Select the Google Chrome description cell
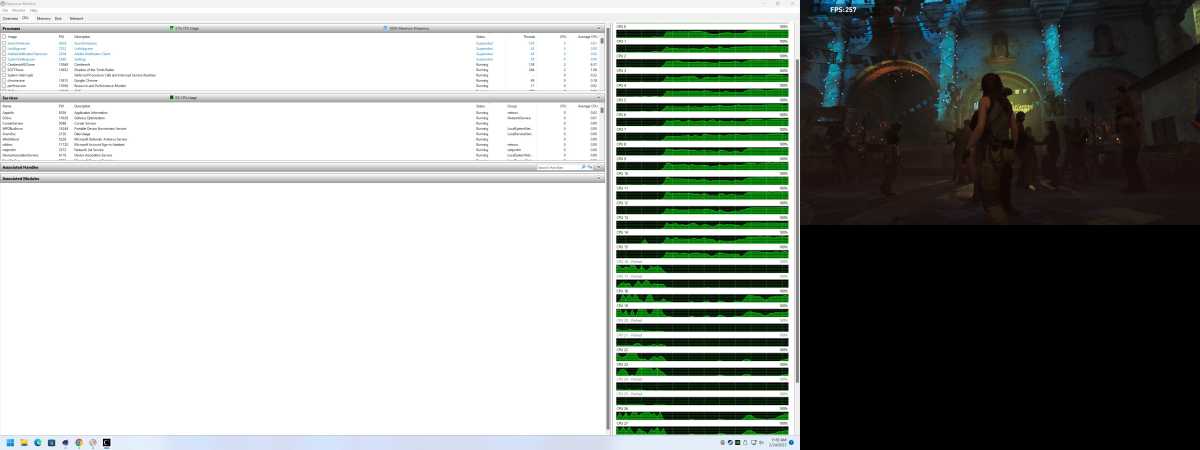The width and height of the screenshot is (1200, 450). 86,81
